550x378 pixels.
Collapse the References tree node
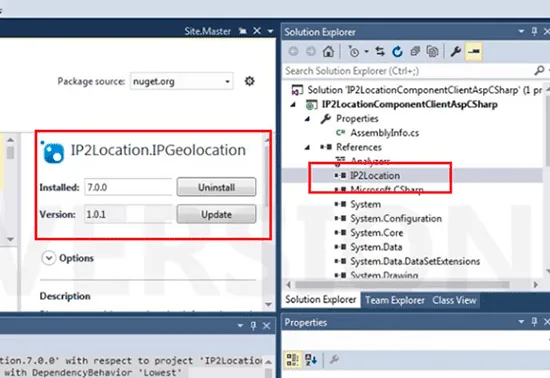307,147
